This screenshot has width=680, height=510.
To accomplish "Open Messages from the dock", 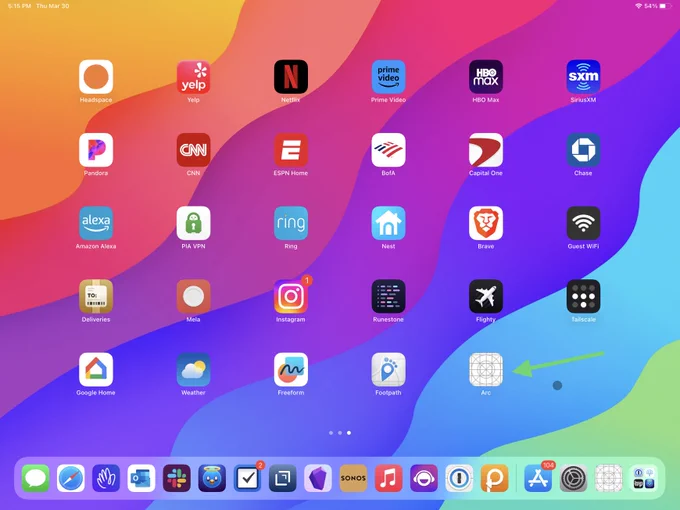I will click(36, 478).
